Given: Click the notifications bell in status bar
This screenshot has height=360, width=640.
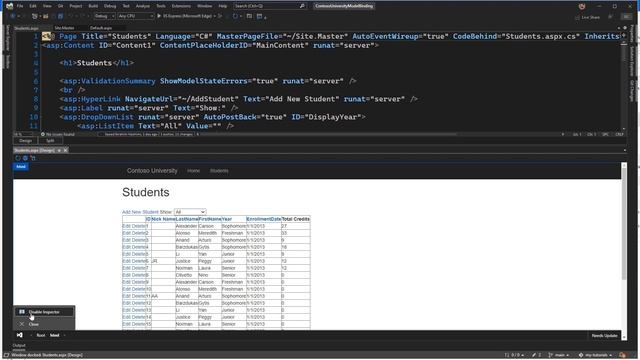Looking at the screenshot, I should pyautogui.click(x=622, y=355).
